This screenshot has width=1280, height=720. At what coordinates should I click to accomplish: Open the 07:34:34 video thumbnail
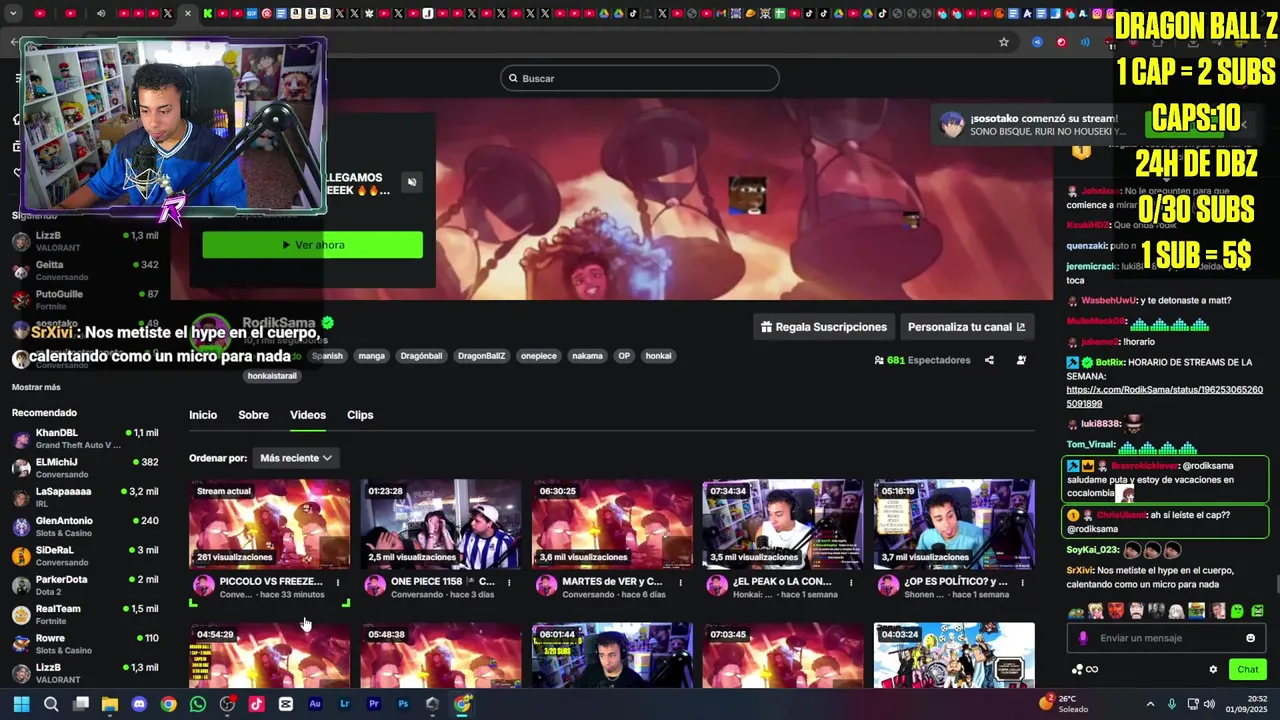click(x=783, y=524)
